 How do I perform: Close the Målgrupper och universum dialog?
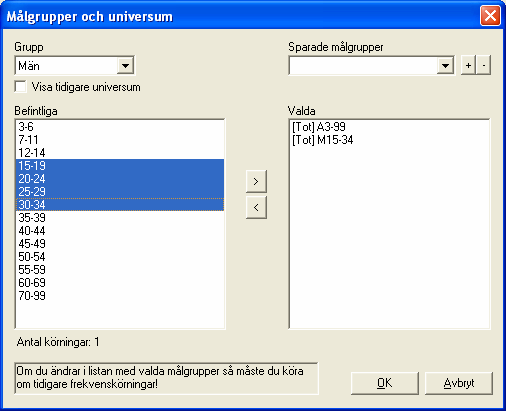pos(490,16)
